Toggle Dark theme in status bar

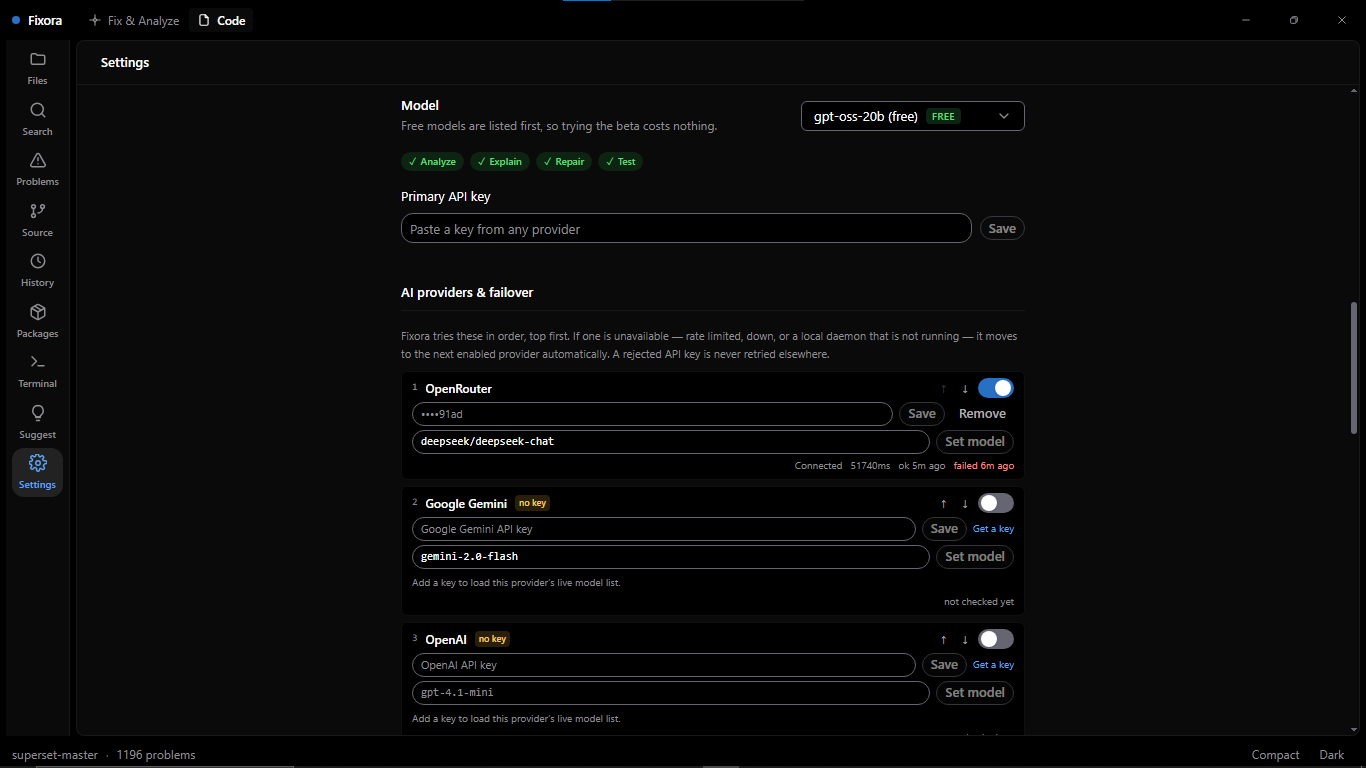pos(1331,755)
